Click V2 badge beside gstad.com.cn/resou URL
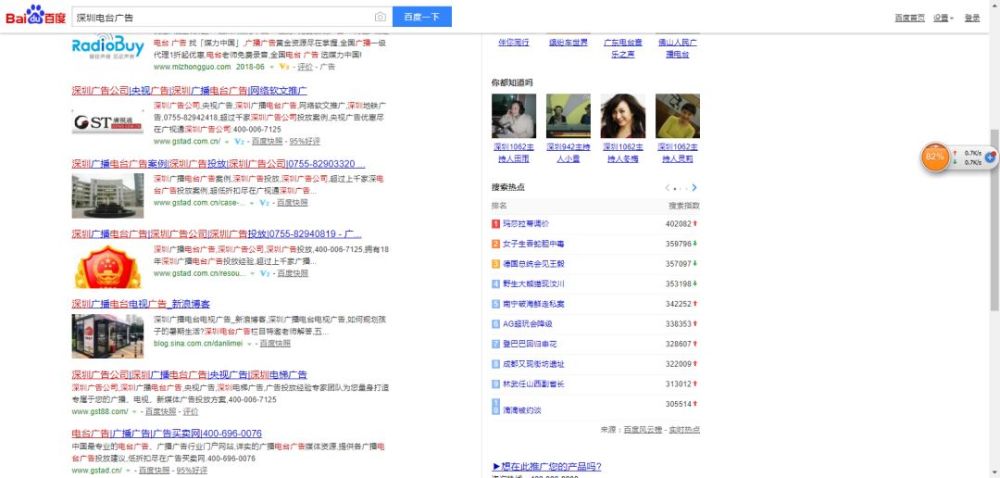This screenshot has height=478, width=1000. click(x=265, y=273)
